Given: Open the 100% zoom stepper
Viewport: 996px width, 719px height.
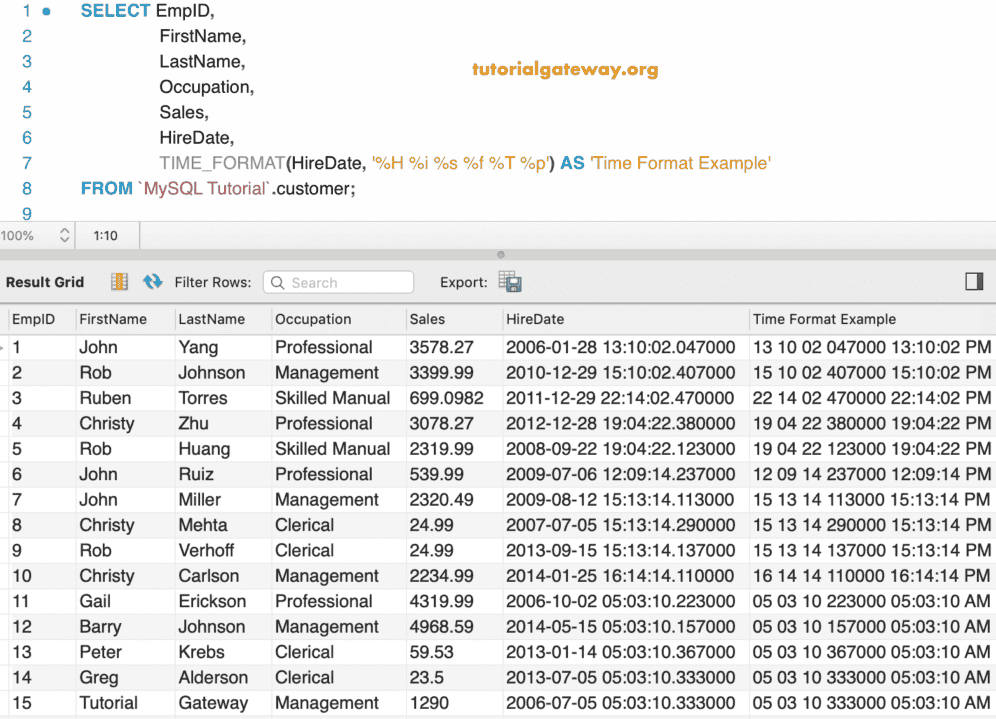Looking at the screenshot, I should 64,236.
